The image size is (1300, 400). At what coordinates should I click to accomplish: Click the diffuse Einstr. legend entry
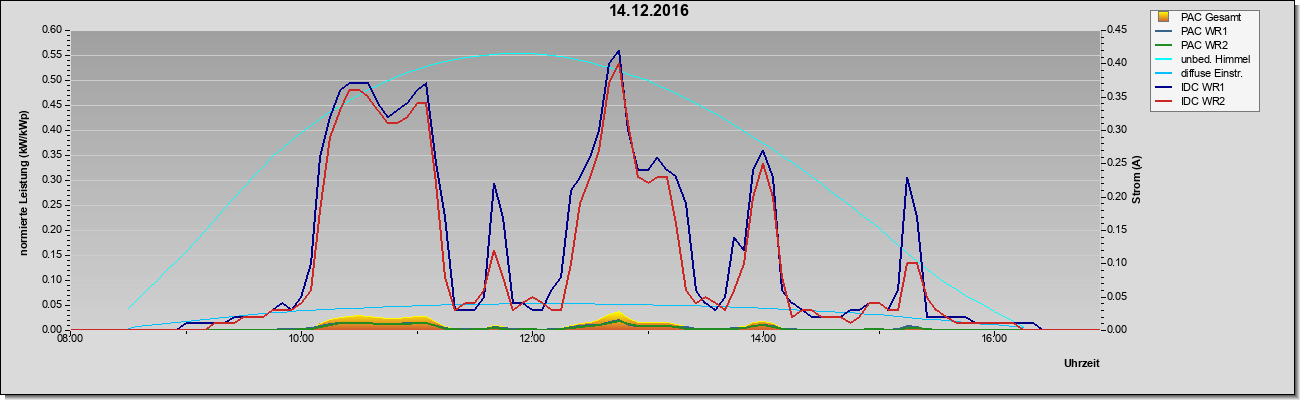[x=1203, y=73]
